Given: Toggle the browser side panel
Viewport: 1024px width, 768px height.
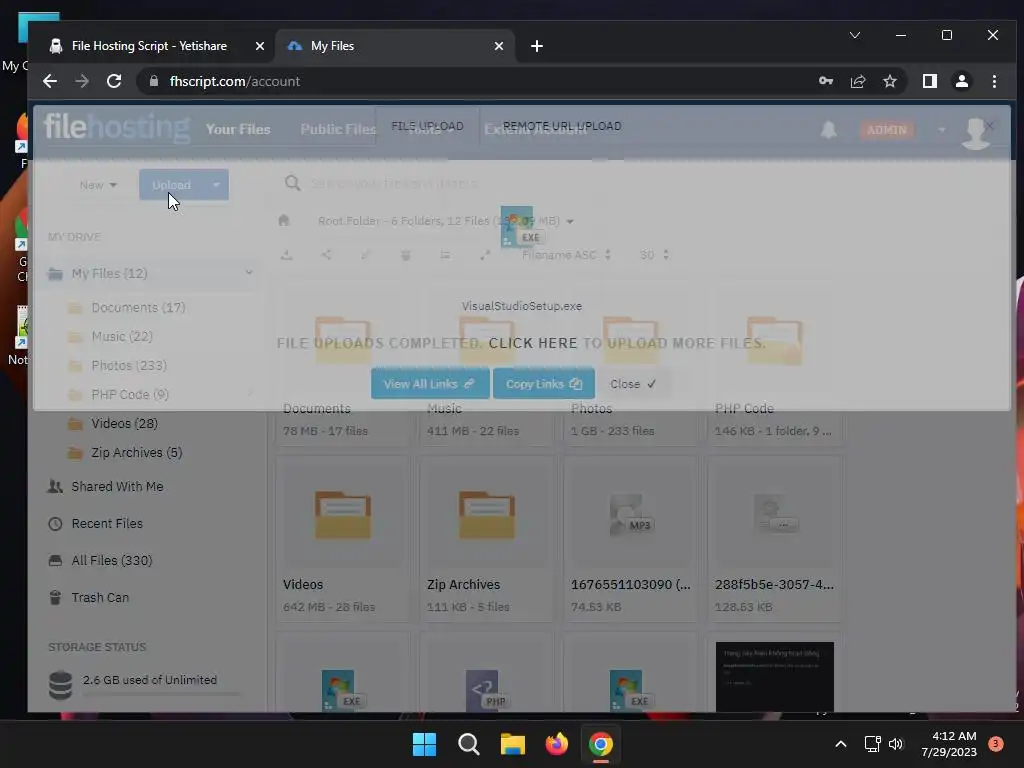Looking at the screenshot, I should pyautogui.click(x=930, y=81).
